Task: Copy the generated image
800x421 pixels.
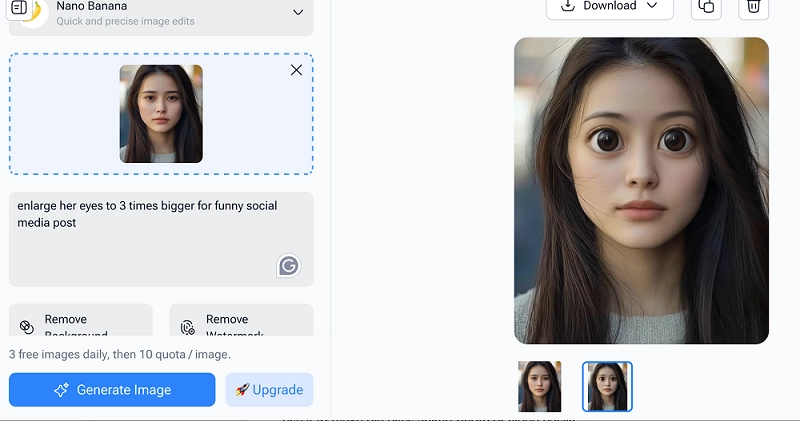Action: [x=706, y=7]
